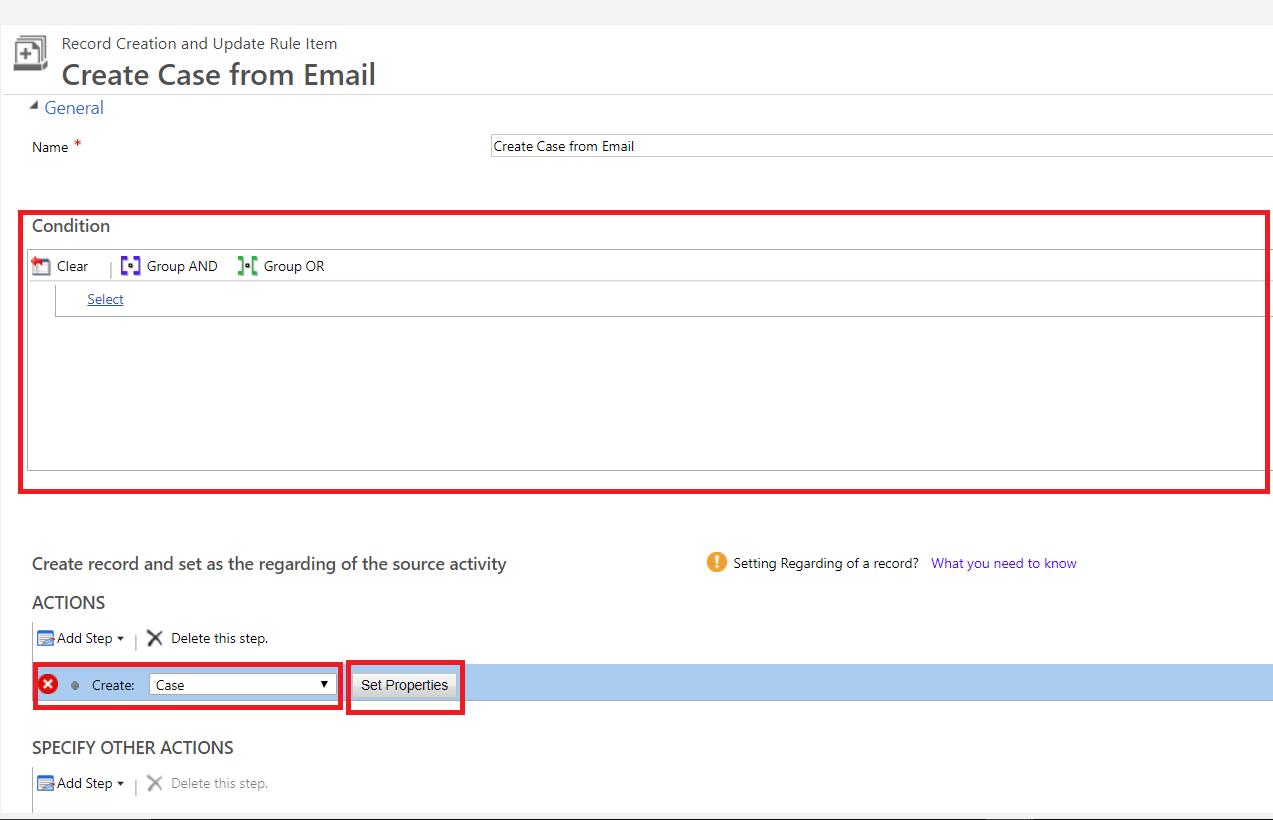Focus the Name input field
The width and height of the screenshot is (1273, 820).
pyautogui.click(x=880, y=146)
